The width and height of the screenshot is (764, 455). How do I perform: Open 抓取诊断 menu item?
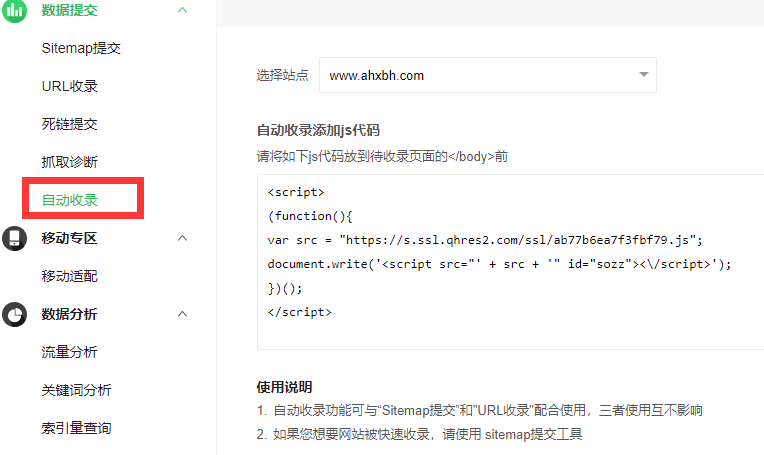[70, 162]
